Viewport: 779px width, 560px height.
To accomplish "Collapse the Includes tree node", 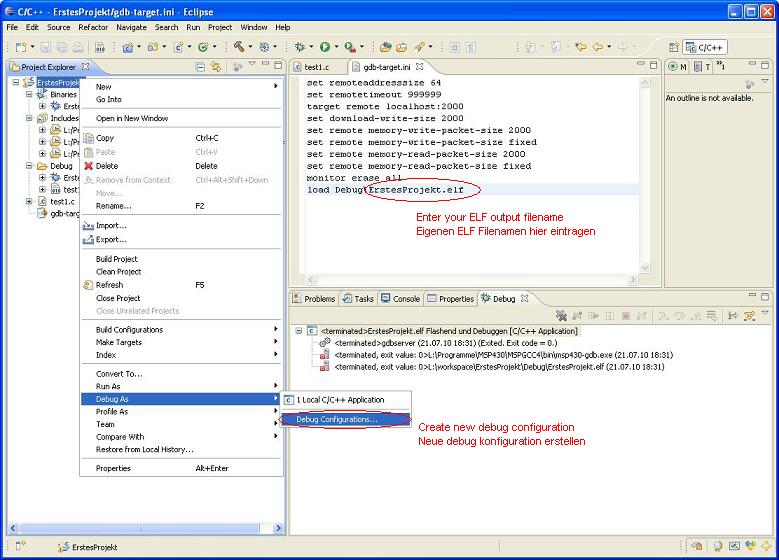I will click(x=29, y=118).
